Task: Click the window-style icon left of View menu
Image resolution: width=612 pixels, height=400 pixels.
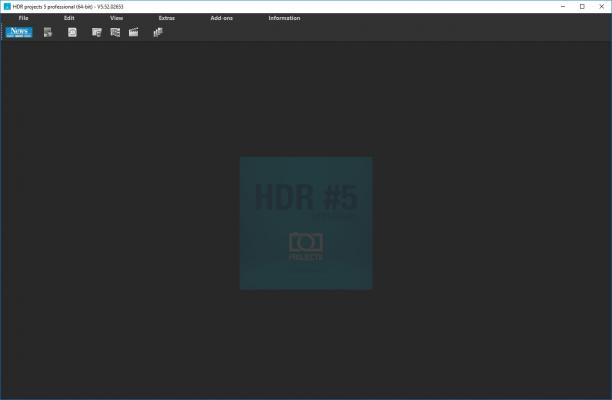Action: 96,32
